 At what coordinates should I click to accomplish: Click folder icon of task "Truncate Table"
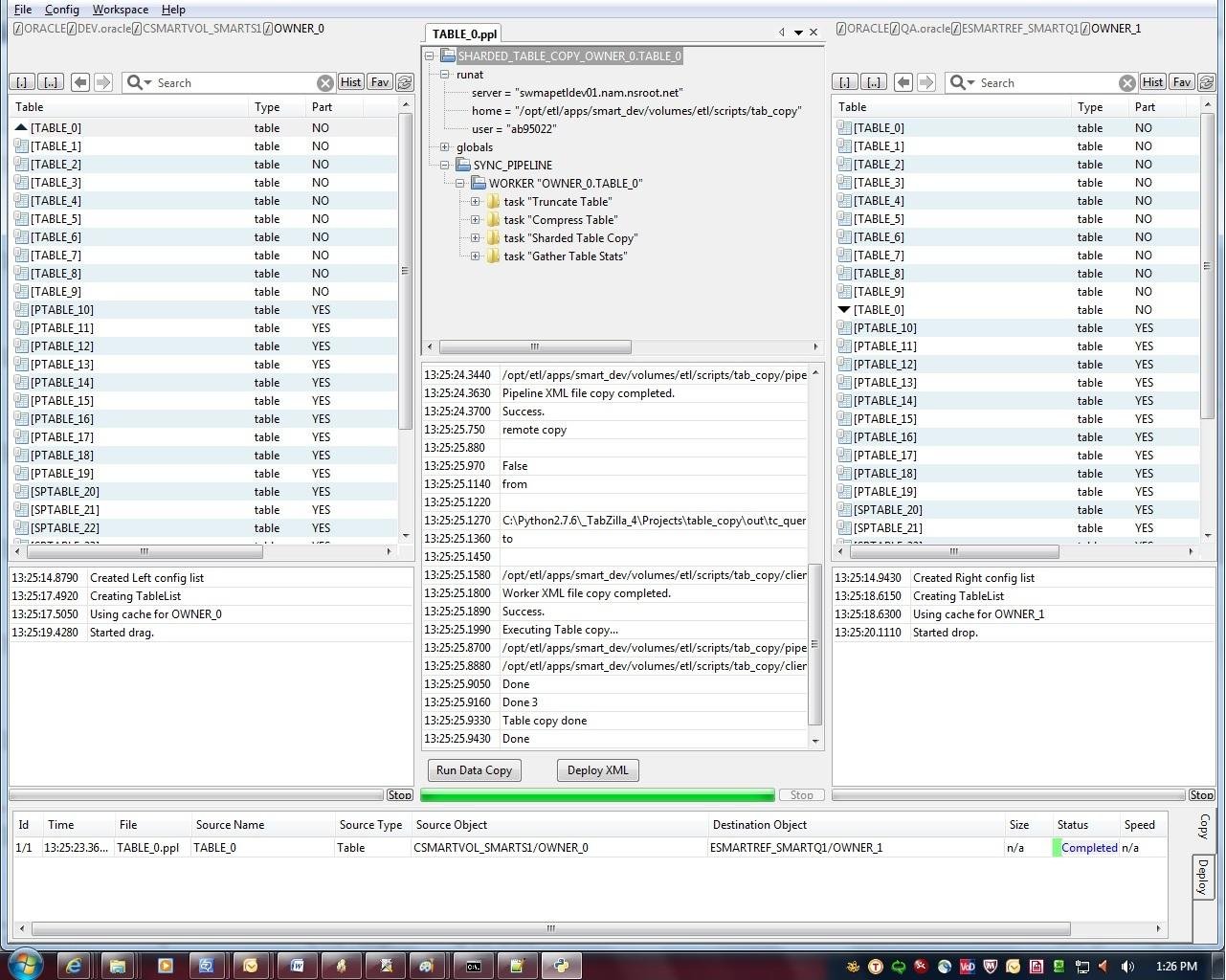(x=493, y=201)
